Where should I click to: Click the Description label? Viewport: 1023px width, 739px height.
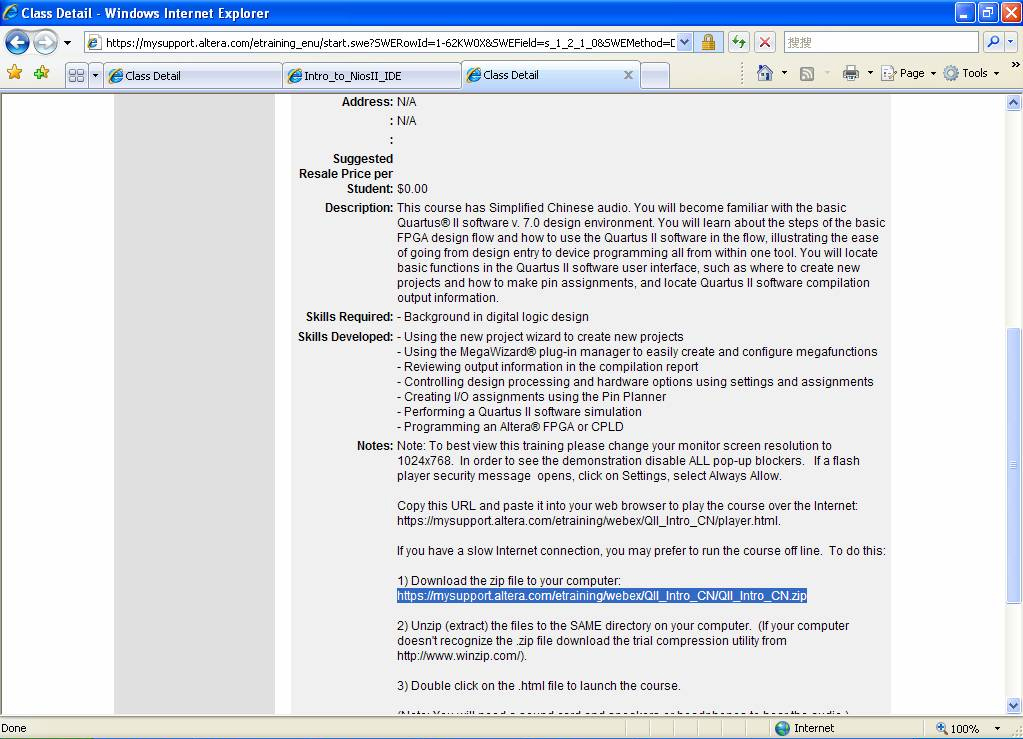359,207
